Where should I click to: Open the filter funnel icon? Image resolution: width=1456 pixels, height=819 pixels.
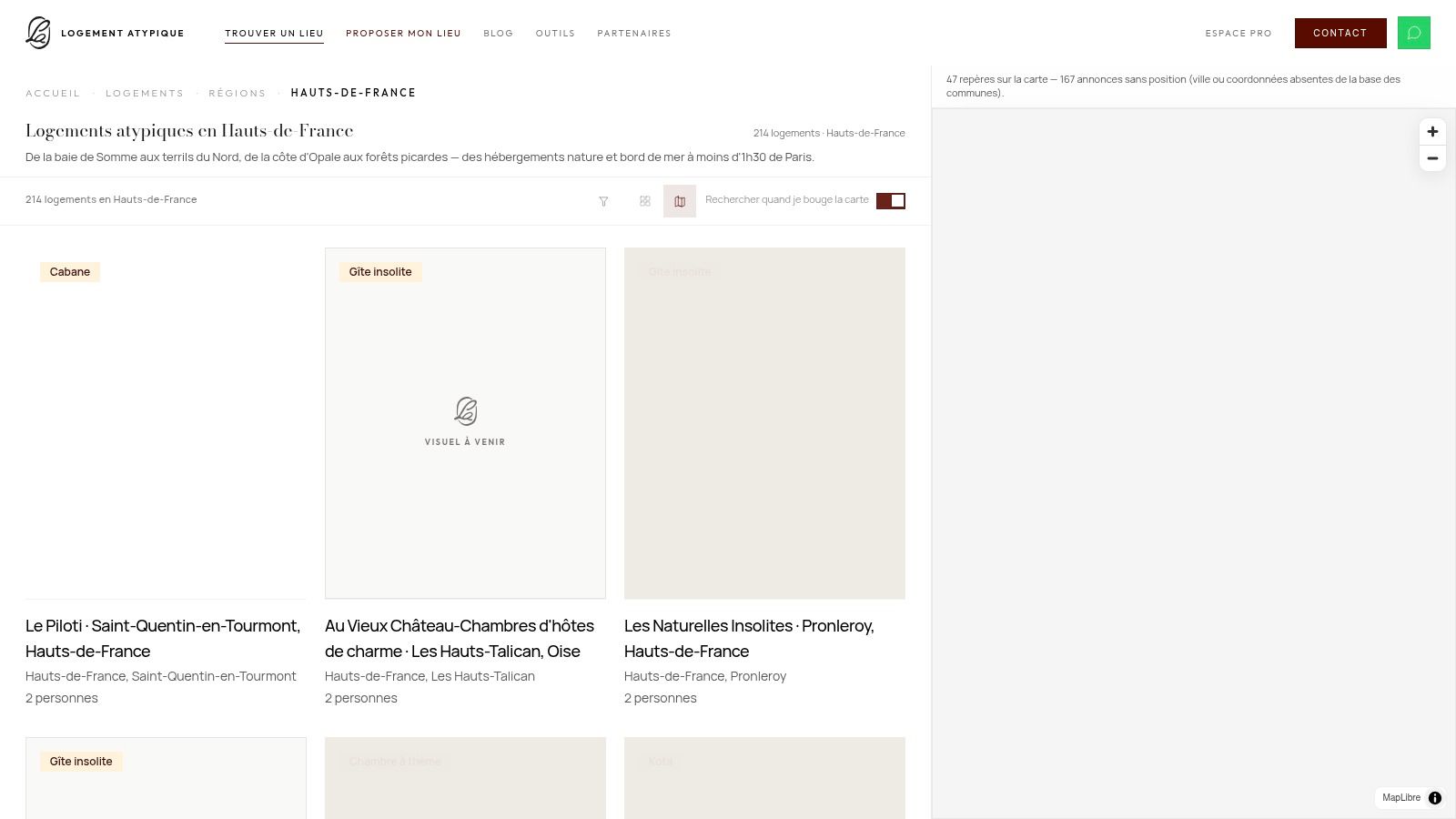603,201
